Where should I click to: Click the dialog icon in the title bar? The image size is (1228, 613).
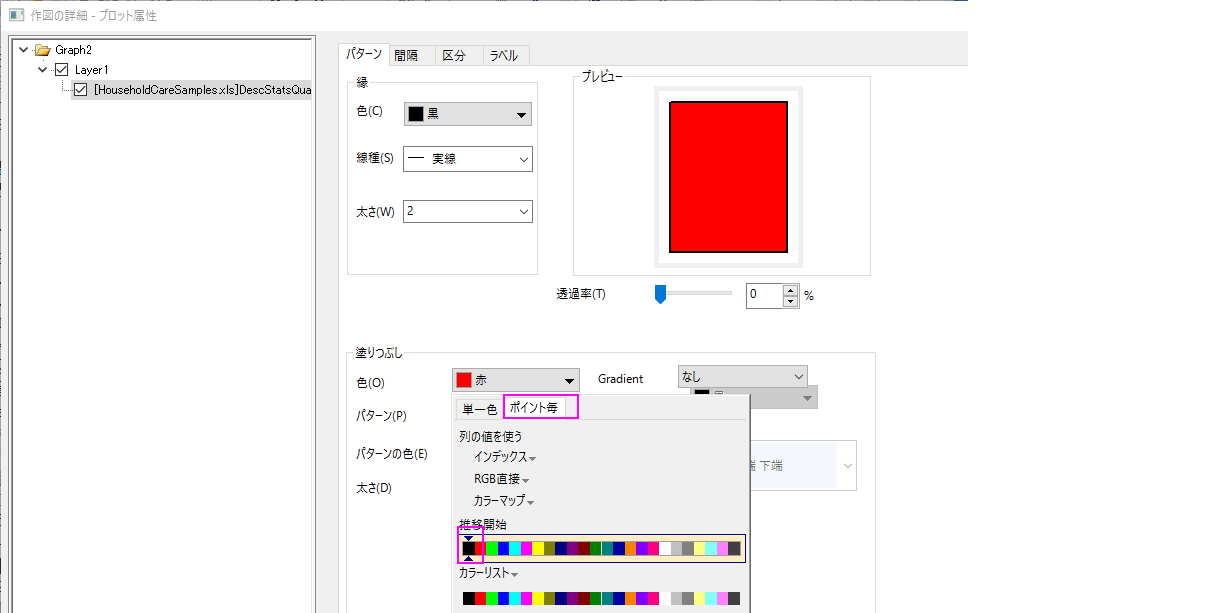click(15, 15)
